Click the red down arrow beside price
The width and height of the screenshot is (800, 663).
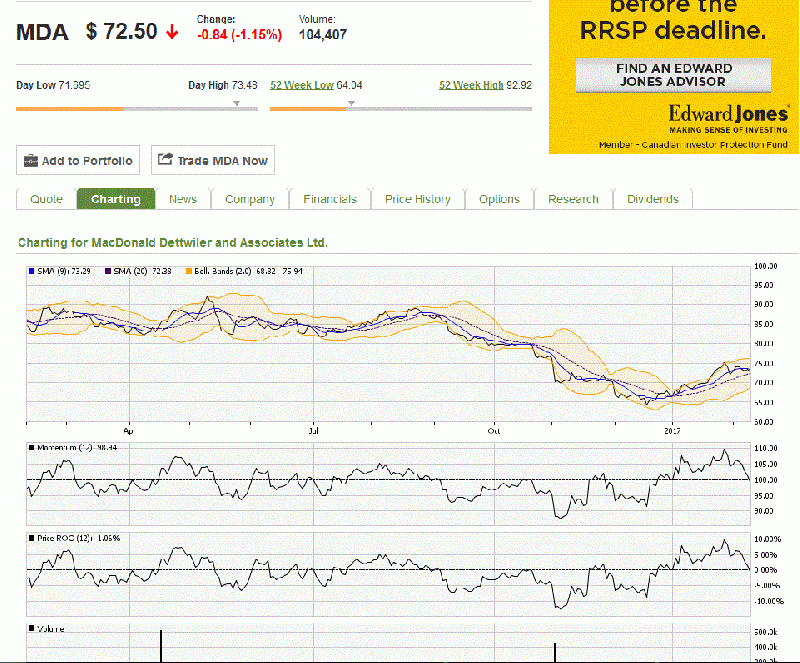tap(172, 33)
